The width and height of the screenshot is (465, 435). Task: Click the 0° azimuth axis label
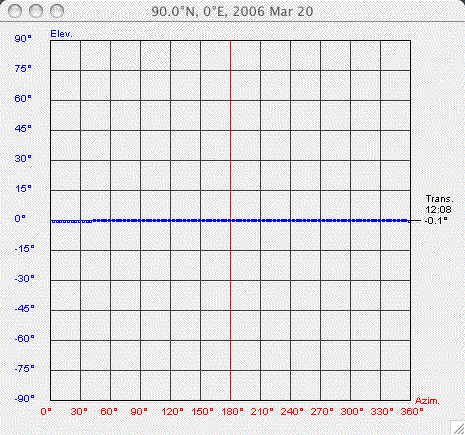[x=46, y=412]
